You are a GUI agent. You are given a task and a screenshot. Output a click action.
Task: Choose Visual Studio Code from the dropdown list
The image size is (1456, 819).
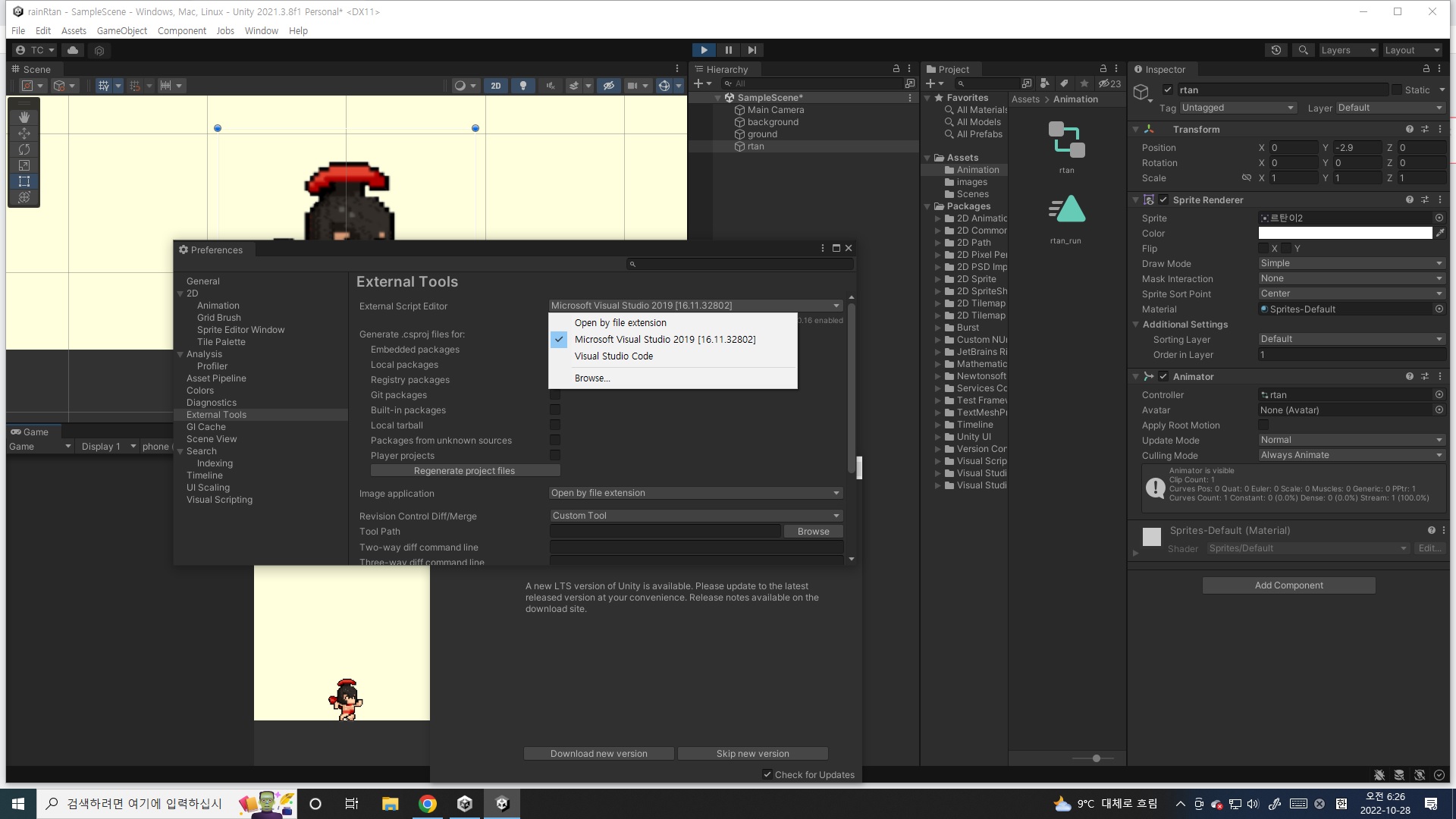tap(673, 356)
